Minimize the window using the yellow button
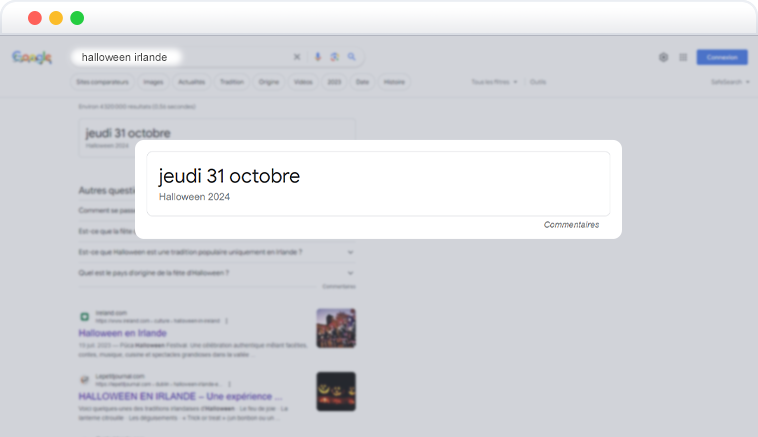This screenshot has width=758, height=437. 56,18
